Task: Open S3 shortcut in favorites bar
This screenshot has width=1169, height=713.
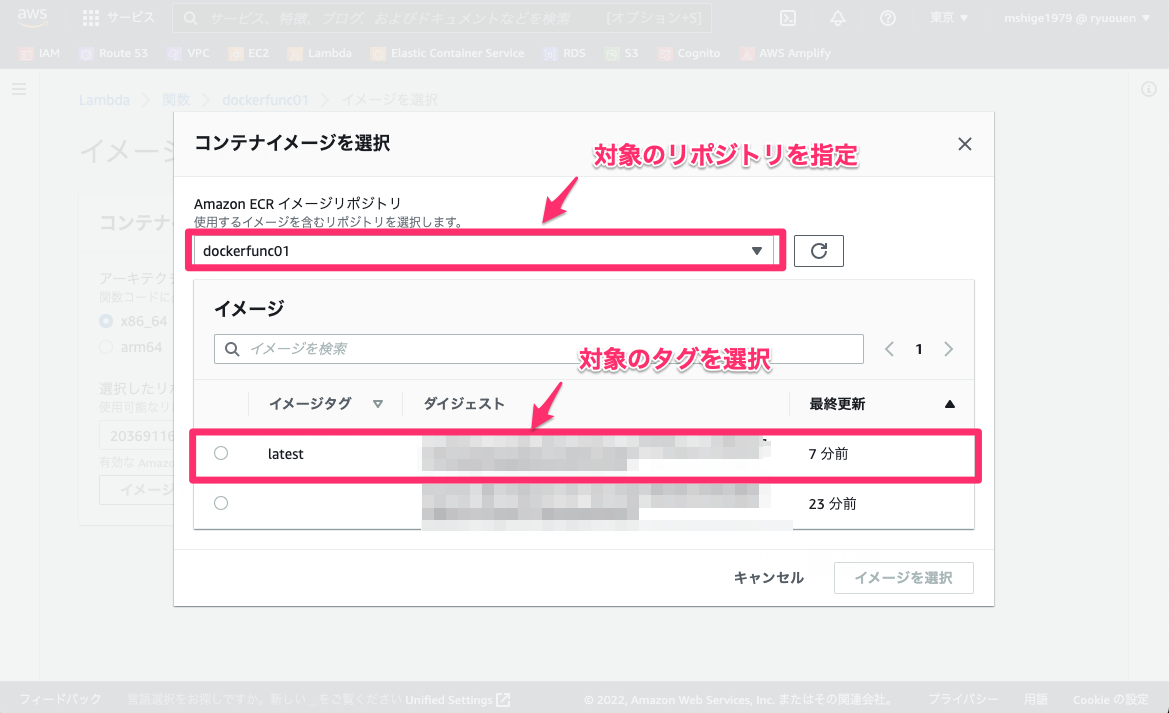Action: 622,53
